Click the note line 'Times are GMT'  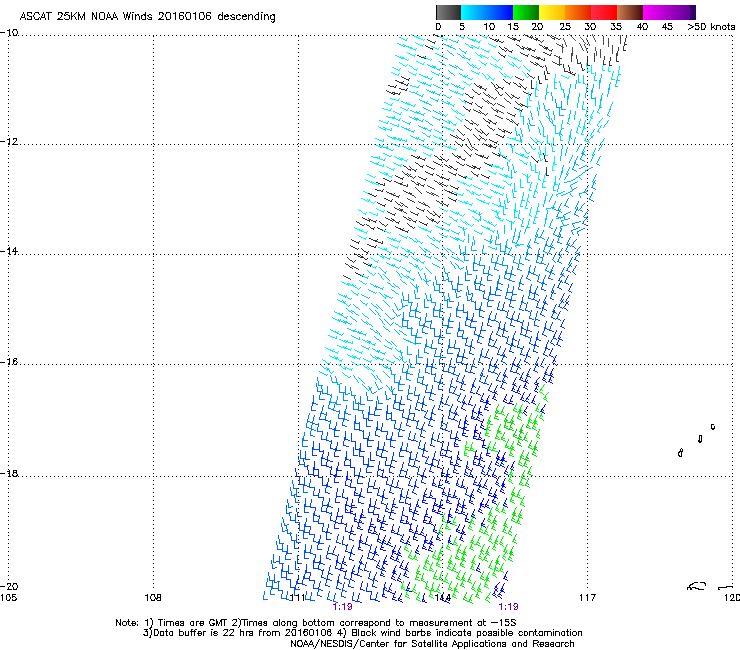pyautogui.click(x=193, y=623)
